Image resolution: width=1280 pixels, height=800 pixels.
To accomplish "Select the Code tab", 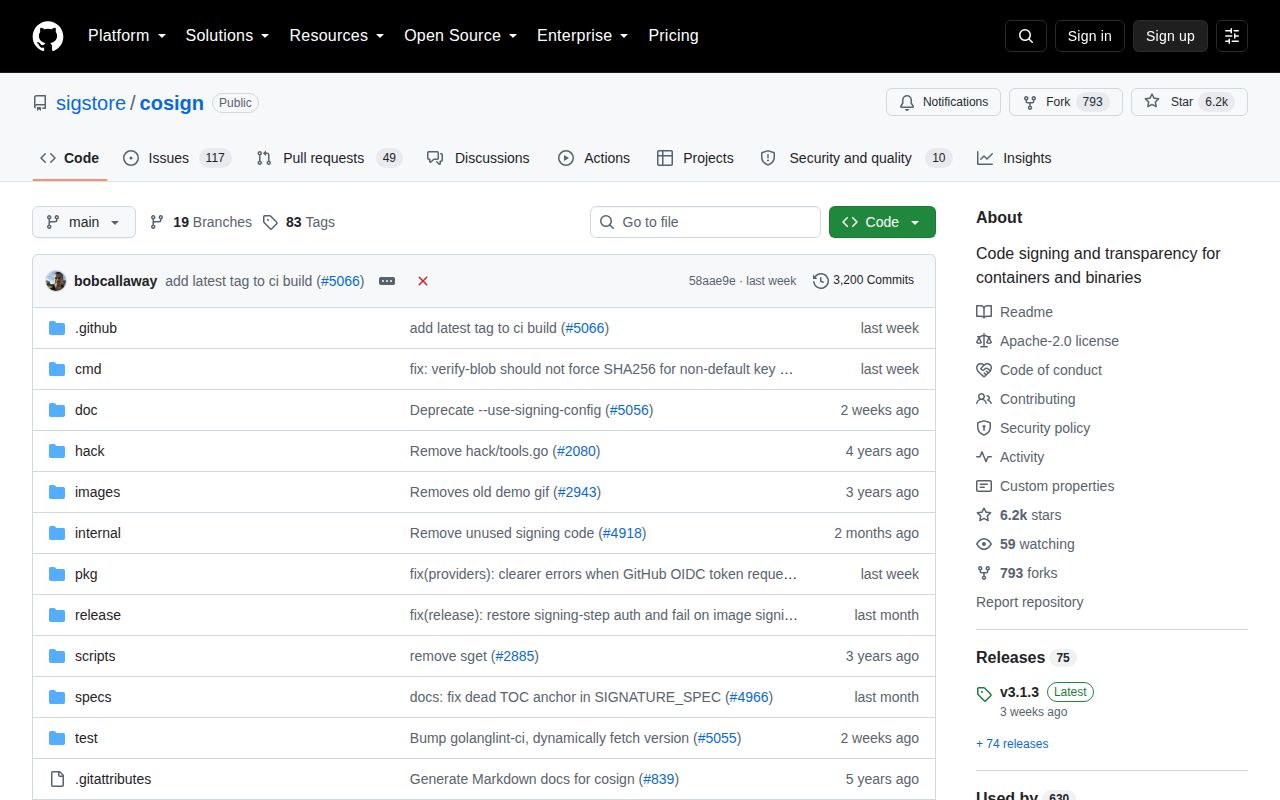I will click(x=70, y=158).
